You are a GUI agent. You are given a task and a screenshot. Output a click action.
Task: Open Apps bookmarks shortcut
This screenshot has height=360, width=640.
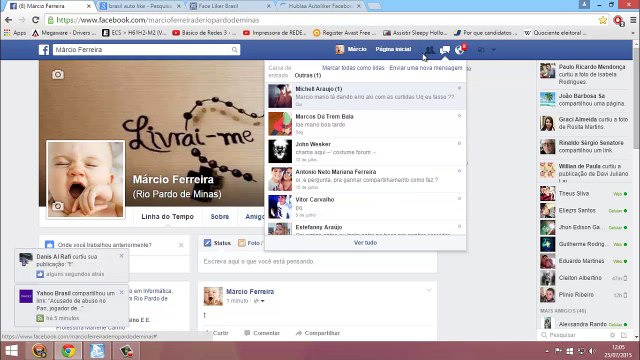tap(15, 33)
